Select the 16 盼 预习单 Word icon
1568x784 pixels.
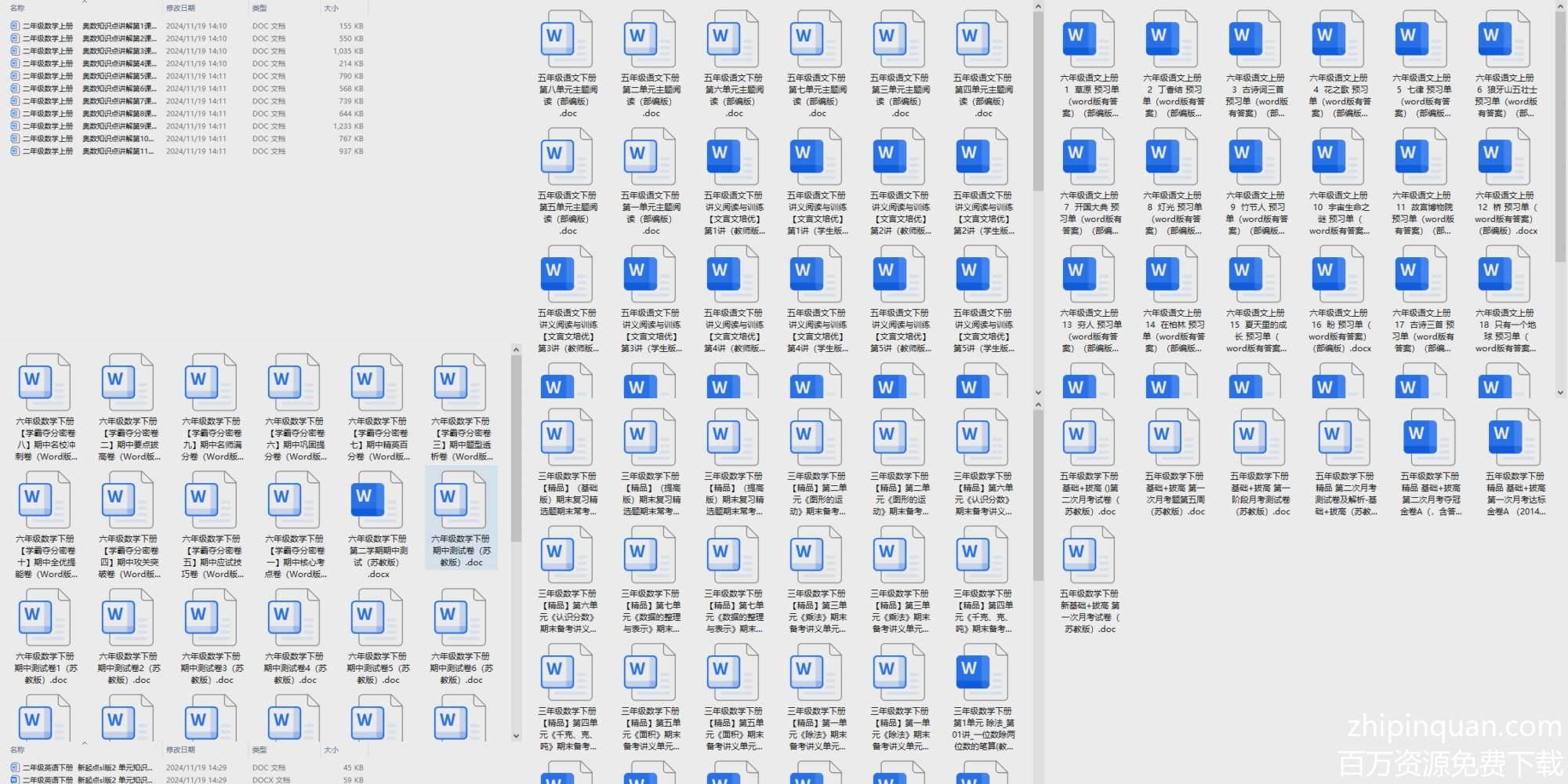pos(1338,274)
